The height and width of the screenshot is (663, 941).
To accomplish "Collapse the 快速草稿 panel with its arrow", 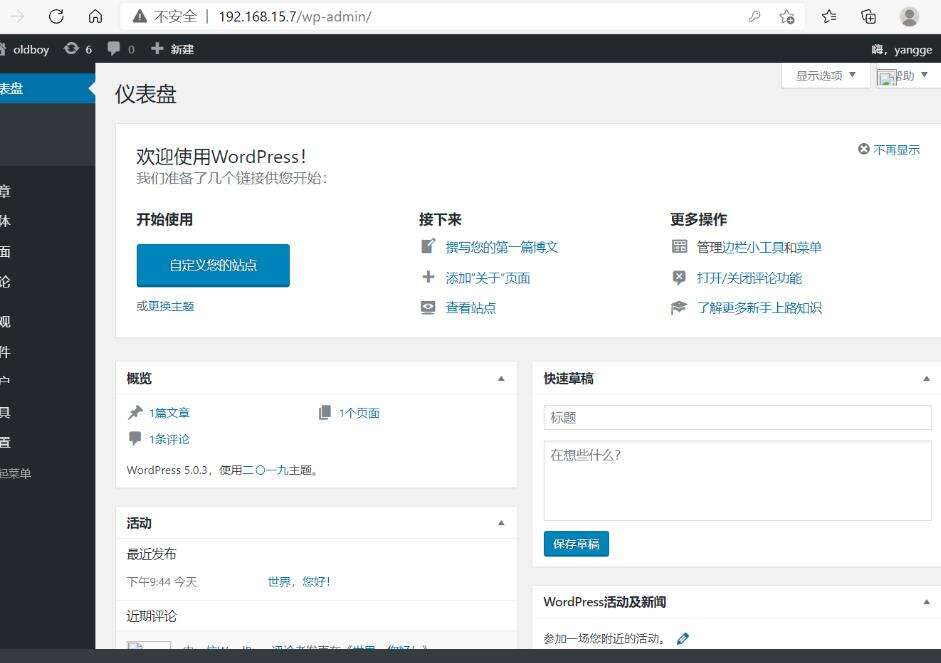I will click(927, 379).
